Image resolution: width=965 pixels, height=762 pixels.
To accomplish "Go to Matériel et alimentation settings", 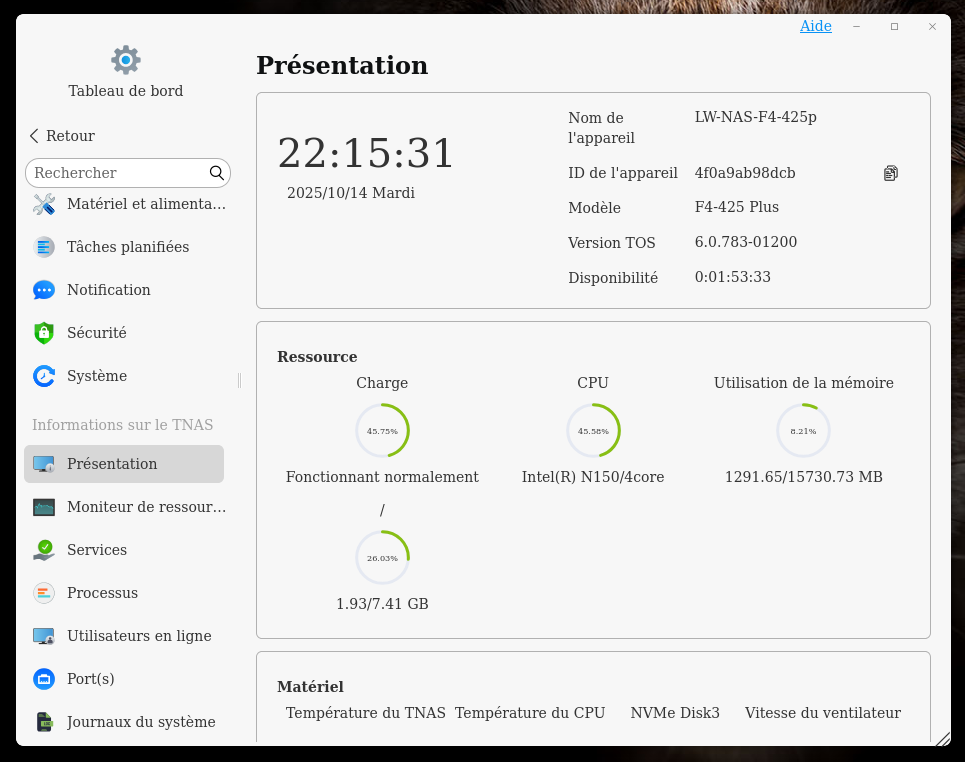I will point(145,204).
